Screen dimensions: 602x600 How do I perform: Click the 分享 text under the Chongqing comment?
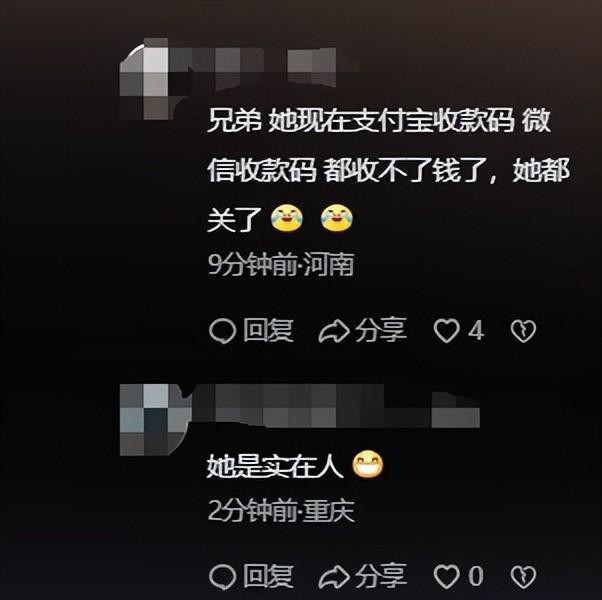(380, 576)
